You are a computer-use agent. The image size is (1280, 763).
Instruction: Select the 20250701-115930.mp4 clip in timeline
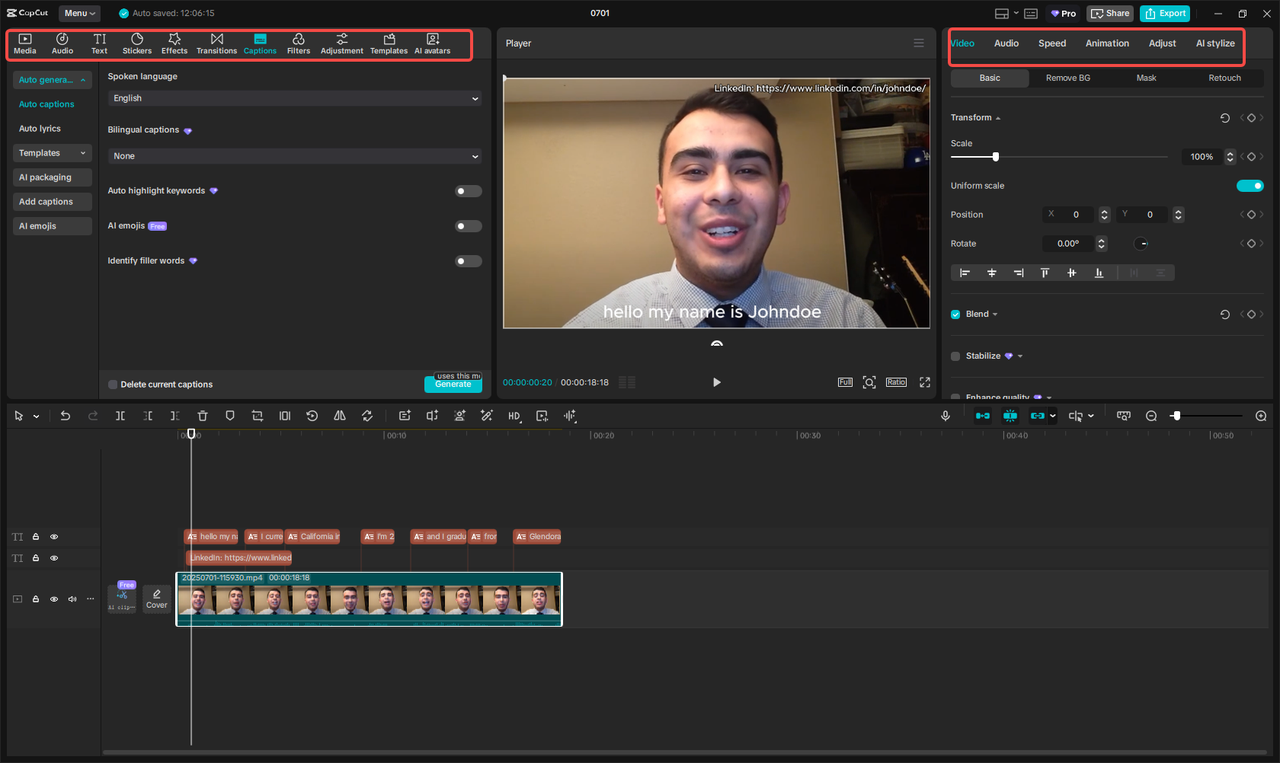(x=368, y=599)
